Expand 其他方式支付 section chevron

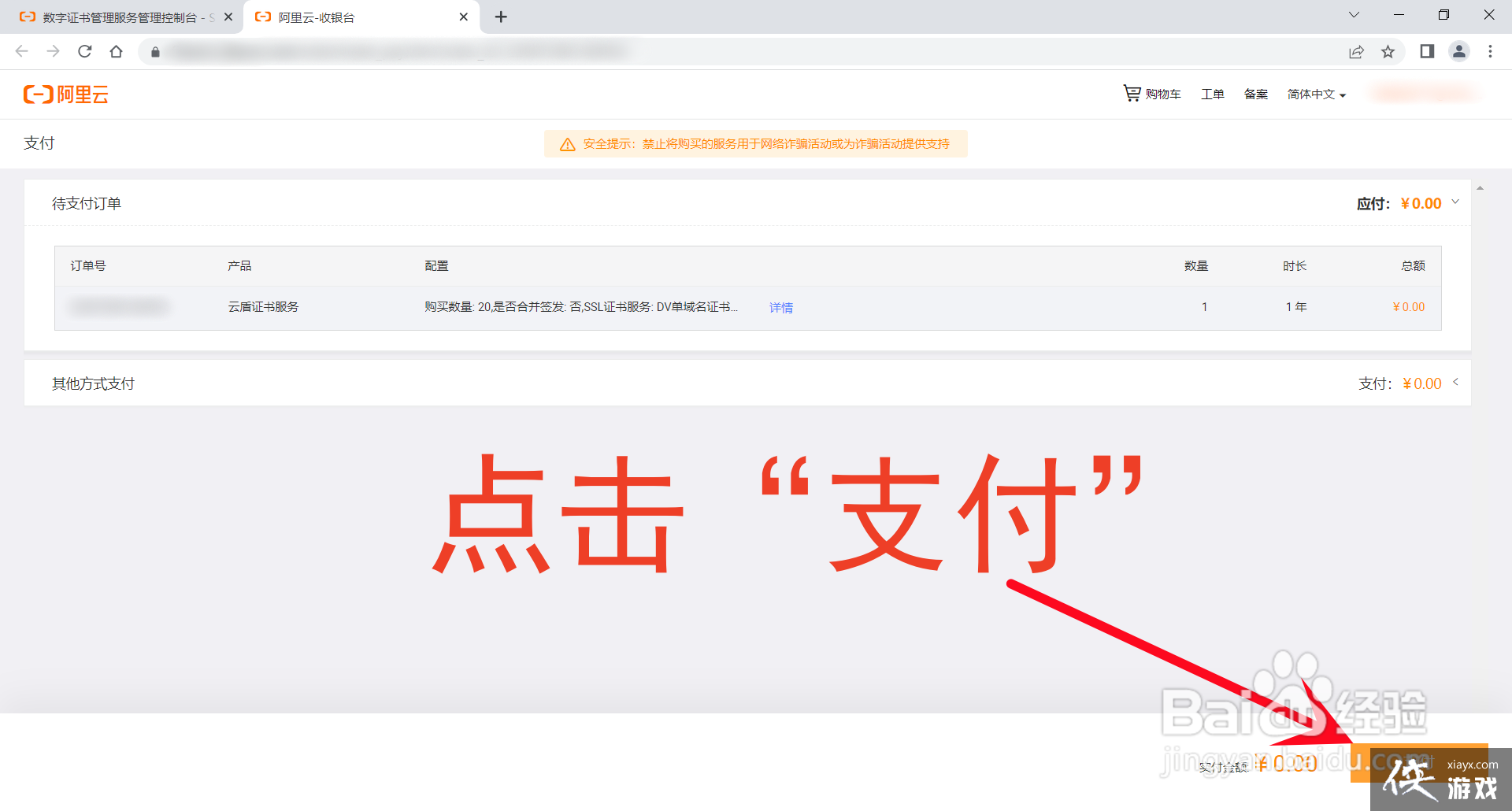1455,383
